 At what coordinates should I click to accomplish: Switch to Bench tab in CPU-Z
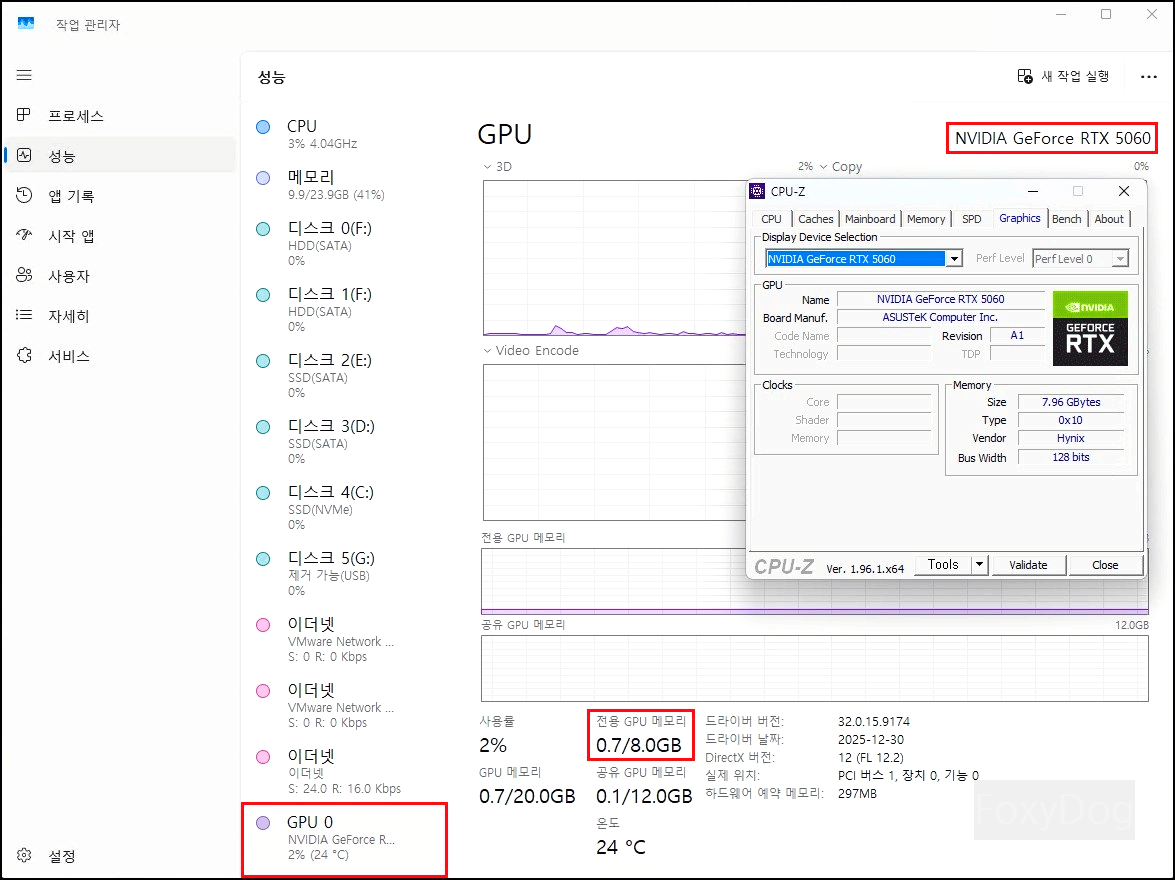pos(1066,219)
